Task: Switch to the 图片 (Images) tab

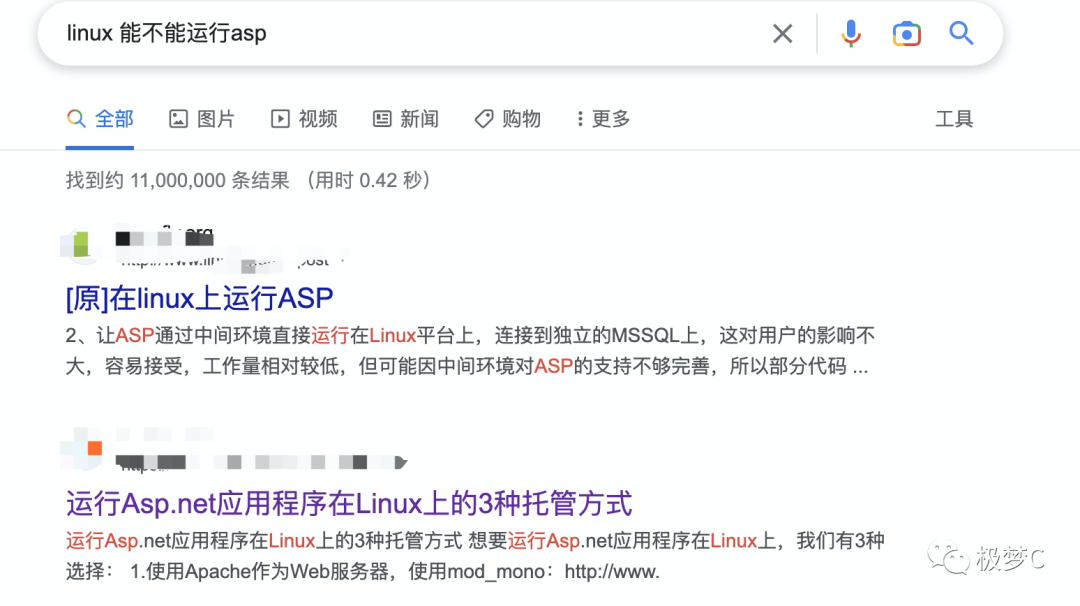Action: (202, 119)
